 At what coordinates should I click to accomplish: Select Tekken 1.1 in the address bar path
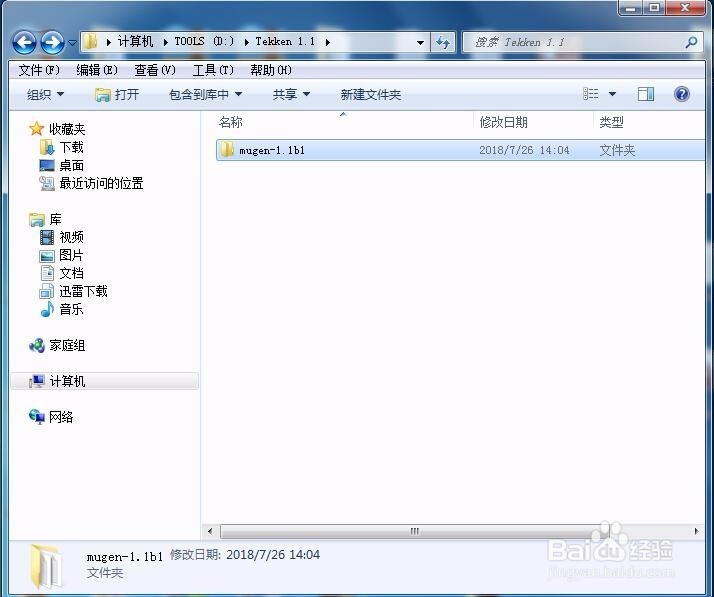click(x=285, y=42)
